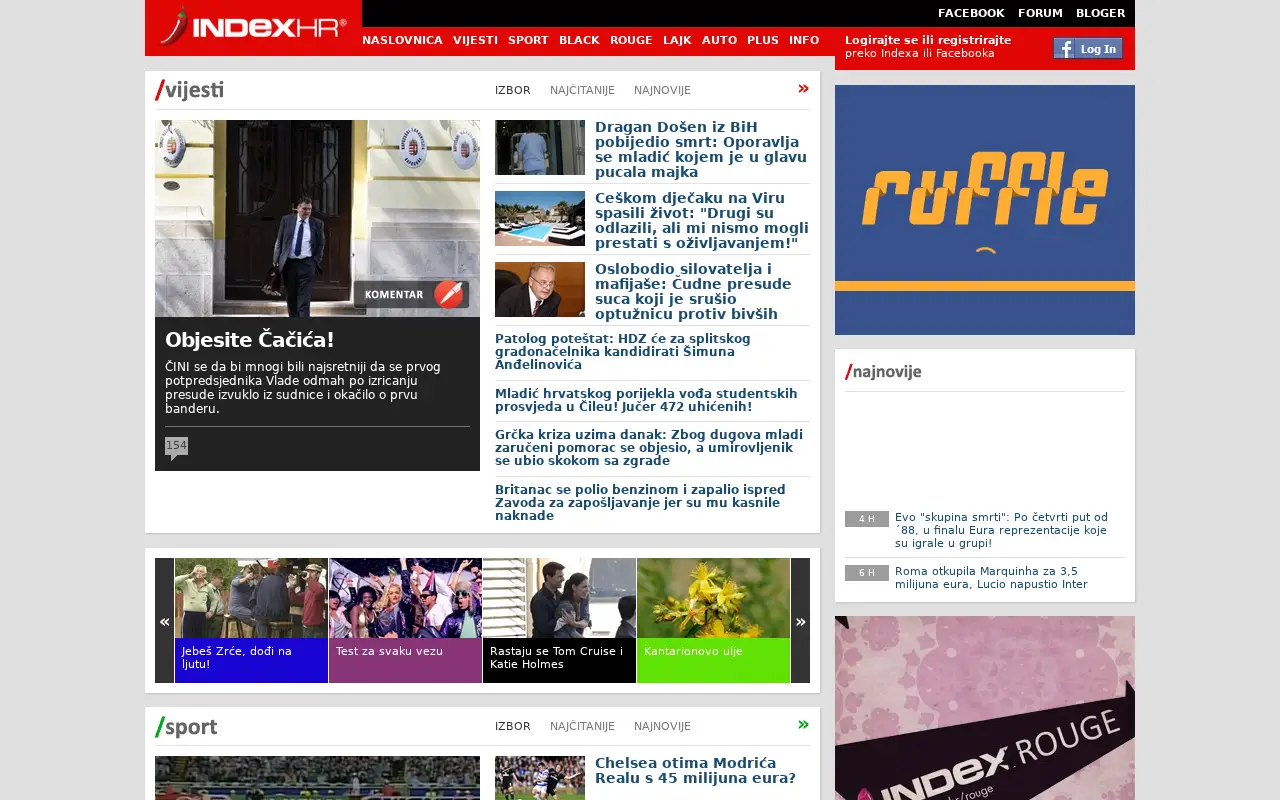The image size is (1280, 800).
Task: Click the ruffle advertisement banner
Action: 985,210
